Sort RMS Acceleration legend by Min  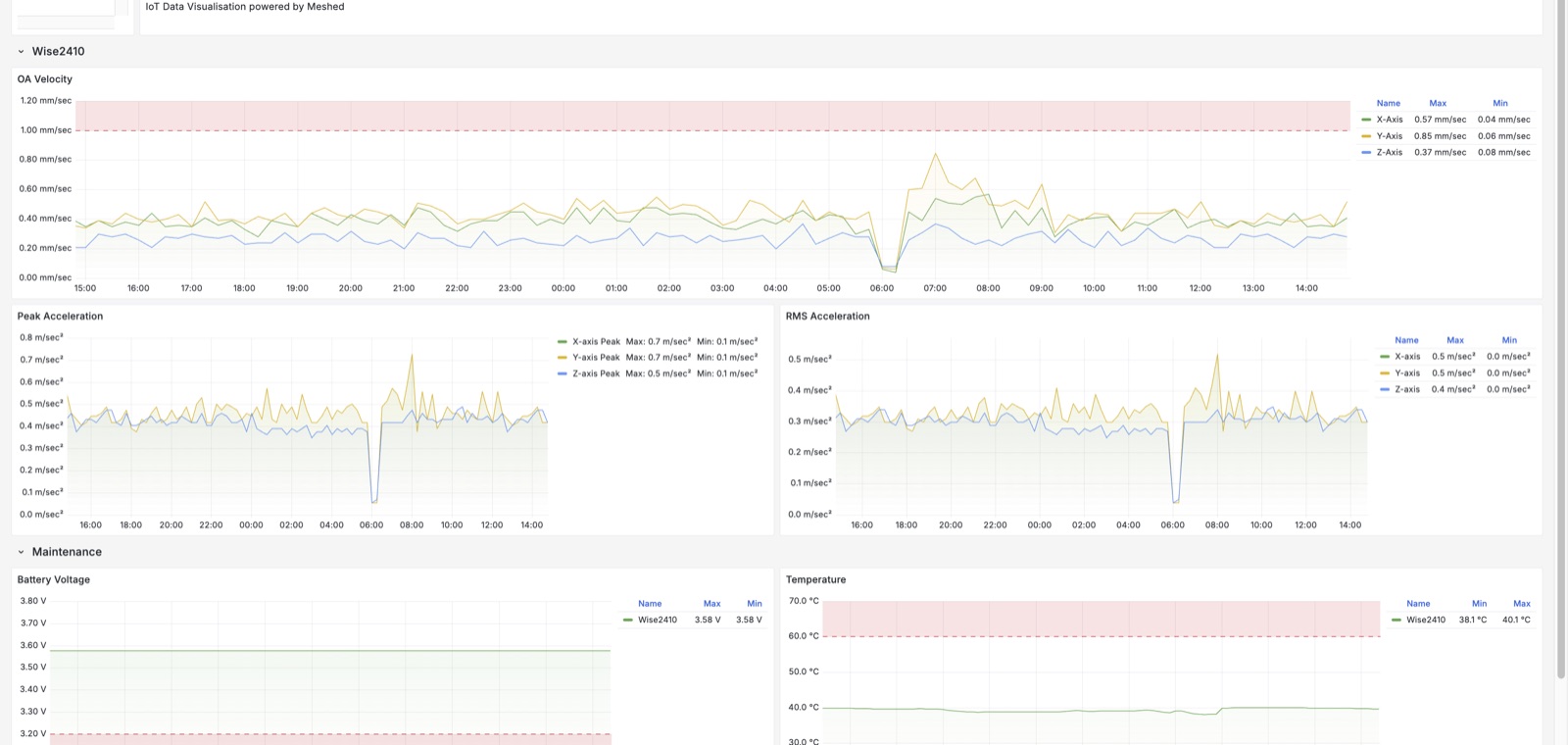(1509, 341)
